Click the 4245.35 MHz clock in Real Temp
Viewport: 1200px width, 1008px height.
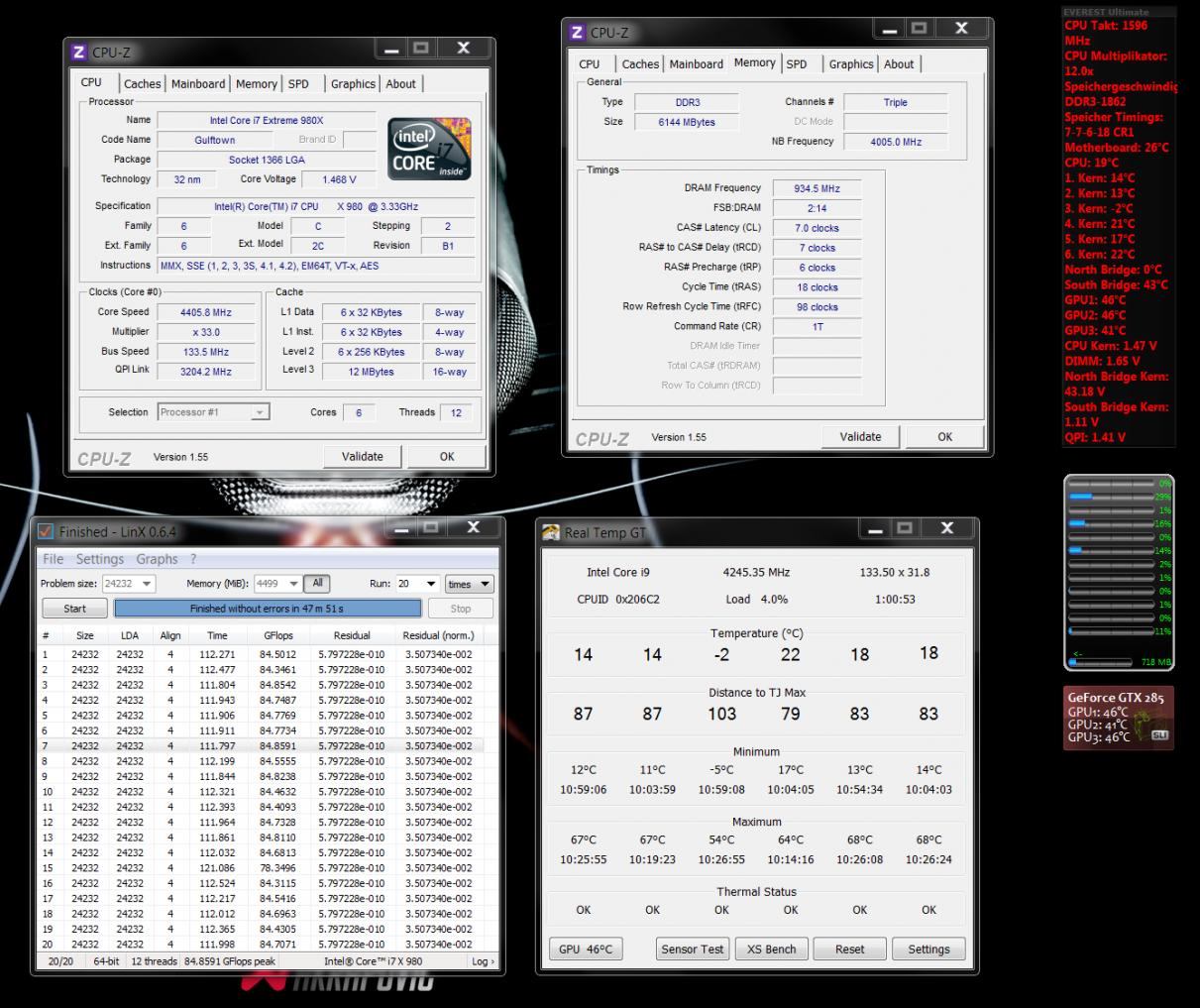[x=756, y=572]
